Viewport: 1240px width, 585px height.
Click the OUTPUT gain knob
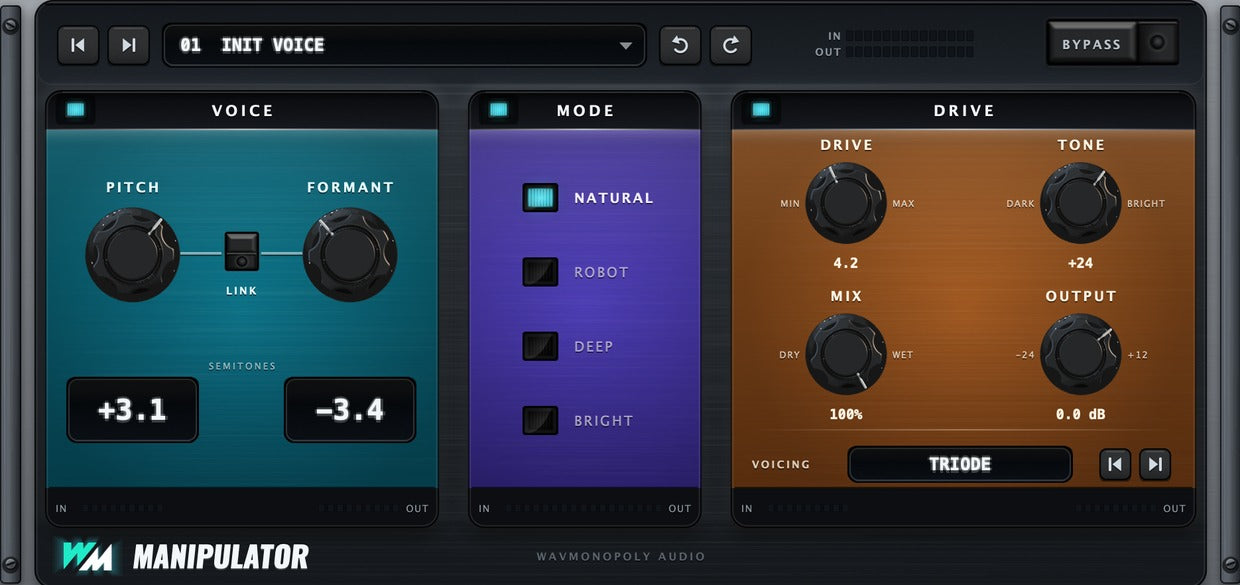(x=1081, y=354)
